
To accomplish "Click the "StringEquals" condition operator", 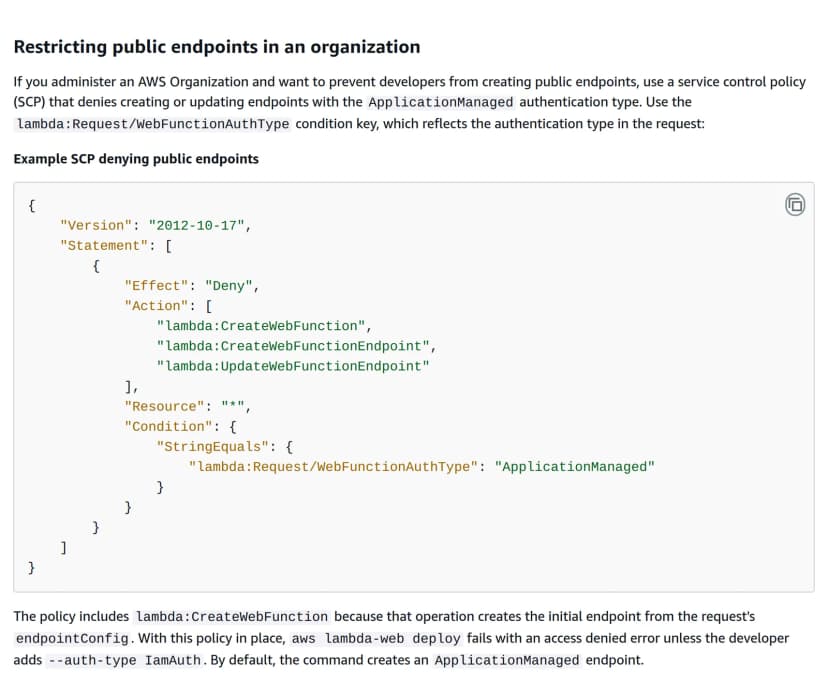I will point(213,446).
